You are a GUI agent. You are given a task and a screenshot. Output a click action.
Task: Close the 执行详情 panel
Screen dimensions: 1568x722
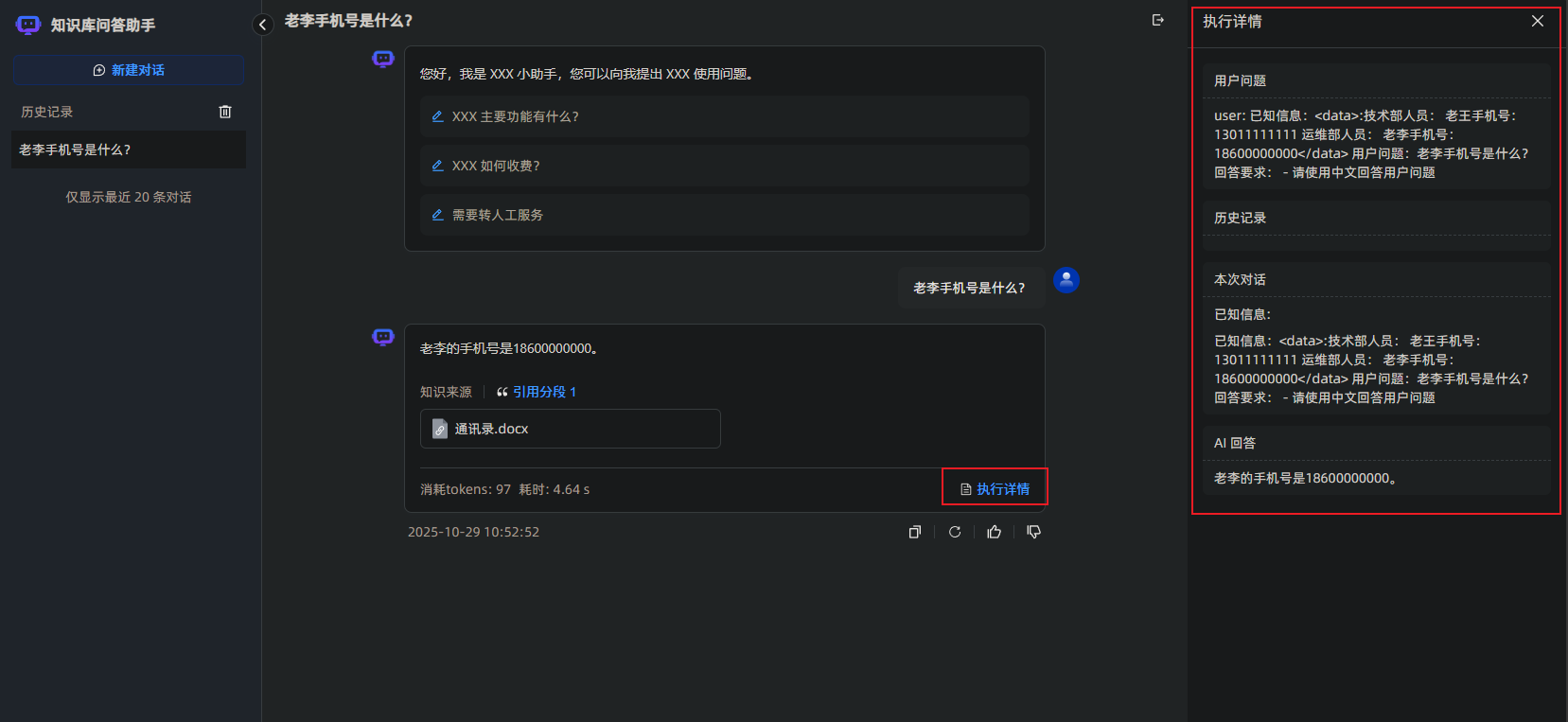click(1538, 21)
